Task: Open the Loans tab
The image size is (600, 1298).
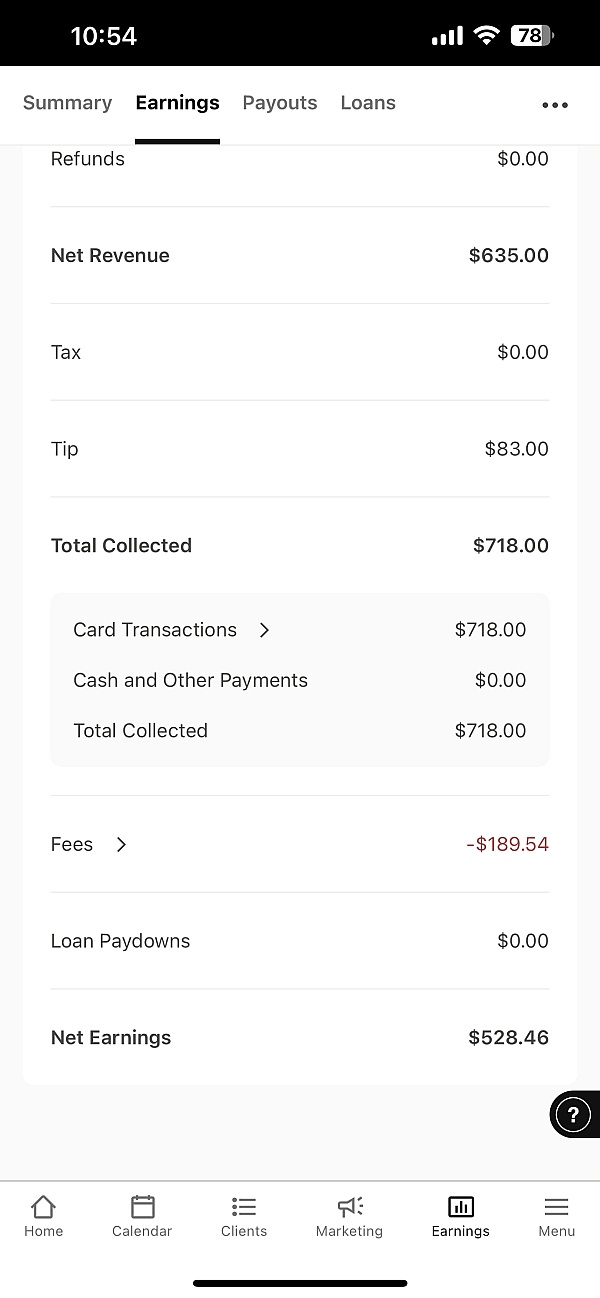Action: pyautogui.click(x=368, y=103)
